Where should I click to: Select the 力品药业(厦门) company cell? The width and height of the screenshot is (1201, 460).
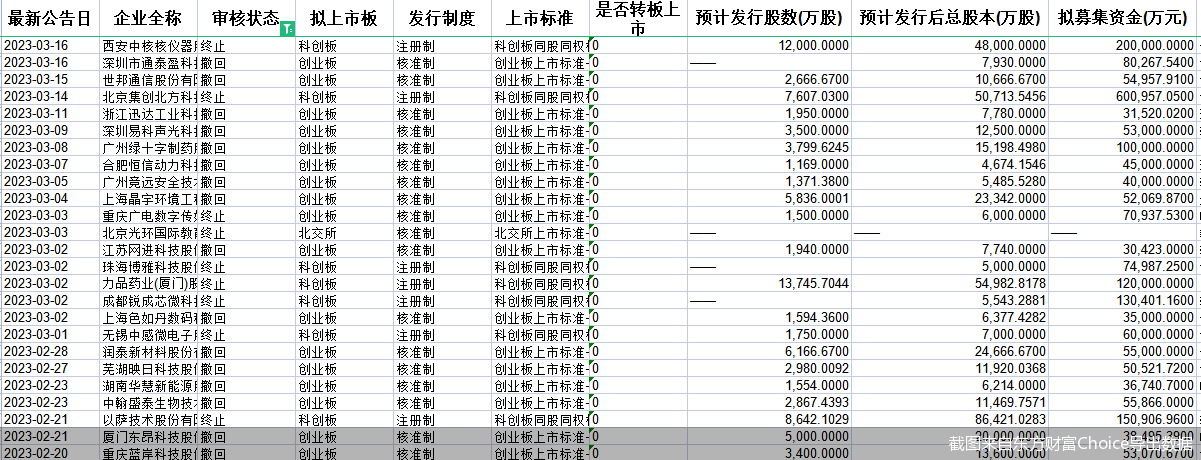pyautogui.click(x=149, y=284)
